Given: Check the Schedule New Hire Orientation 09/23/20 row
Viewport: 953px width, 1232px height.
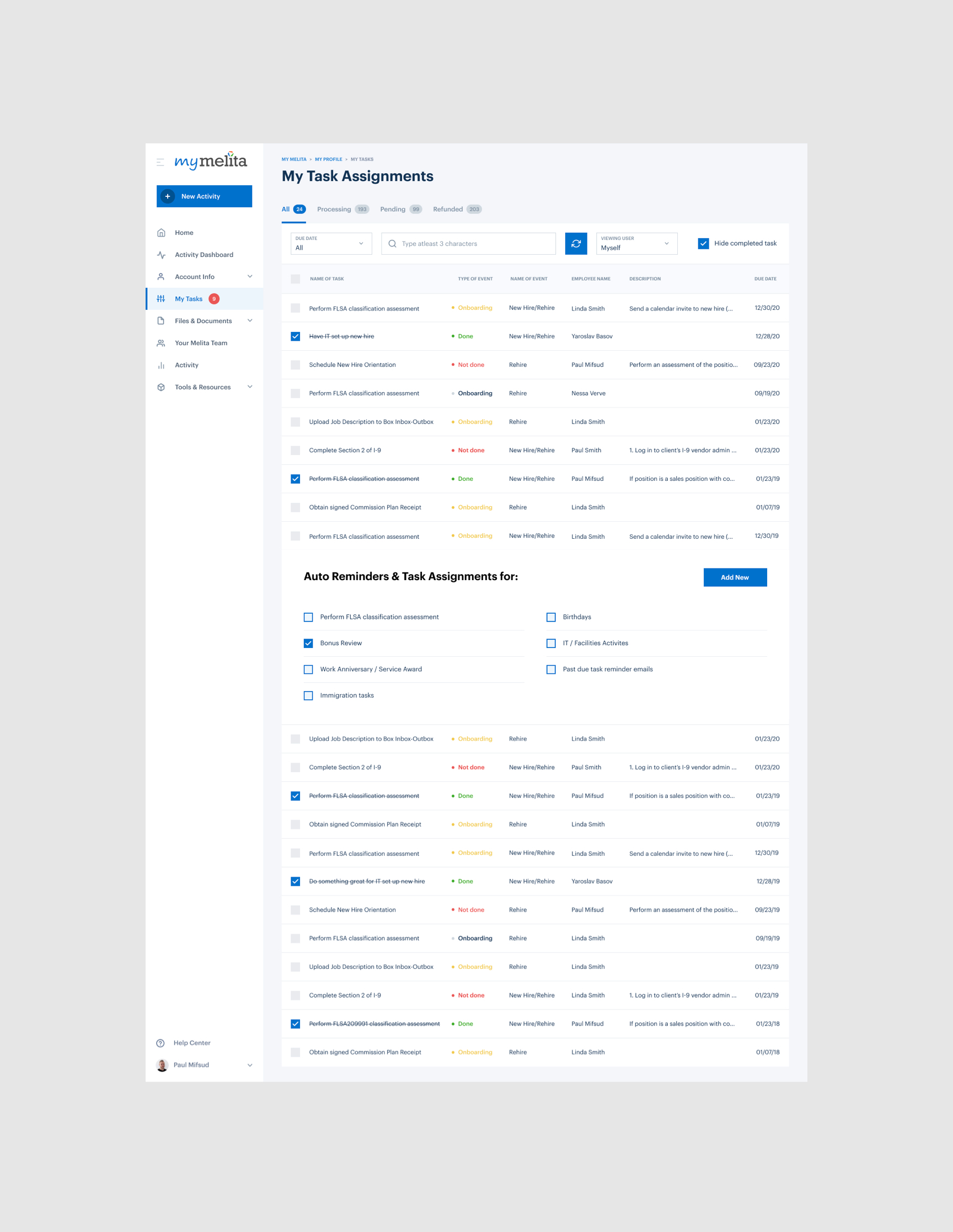Looking at the screenshot, I should click(x=295, y=365).
